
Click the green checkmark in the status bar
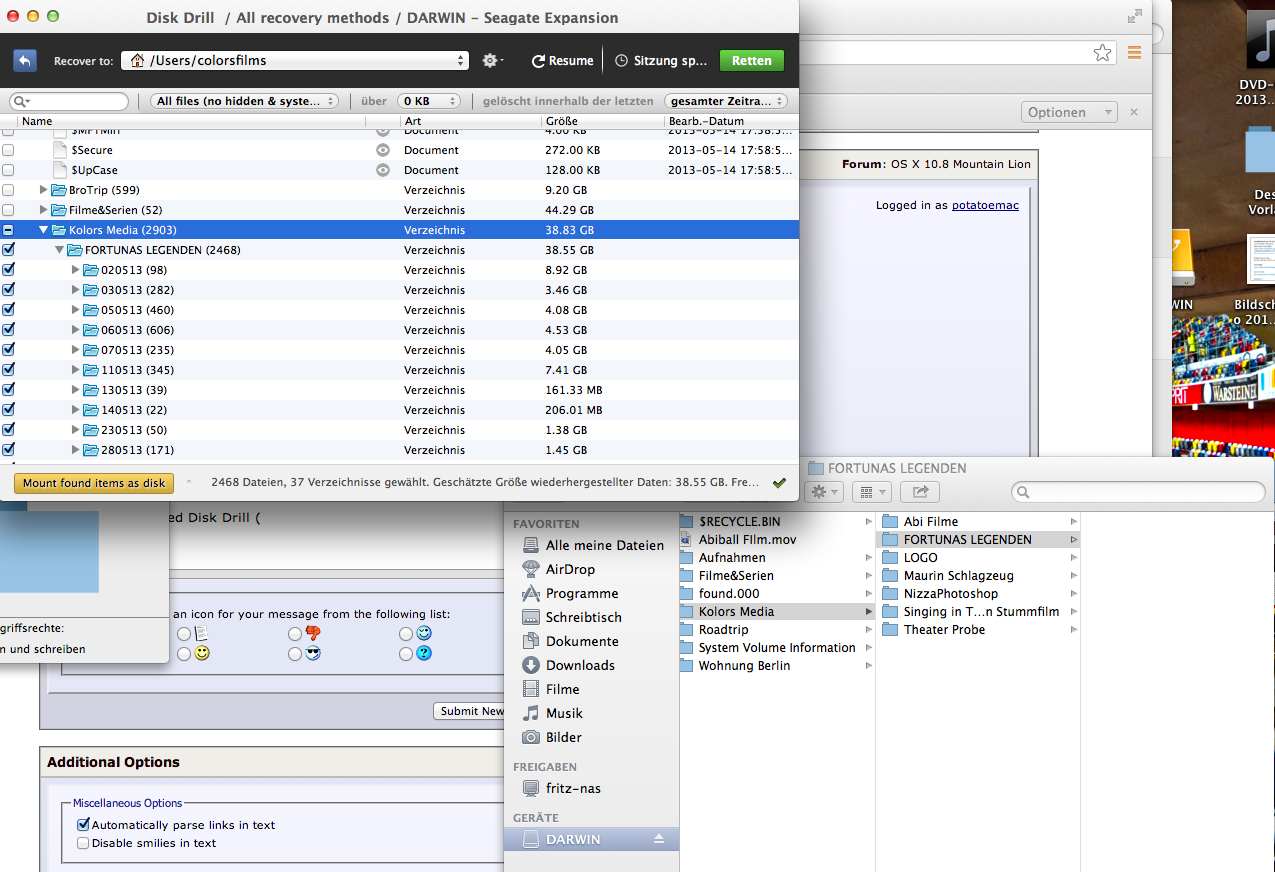pos(779,483)
